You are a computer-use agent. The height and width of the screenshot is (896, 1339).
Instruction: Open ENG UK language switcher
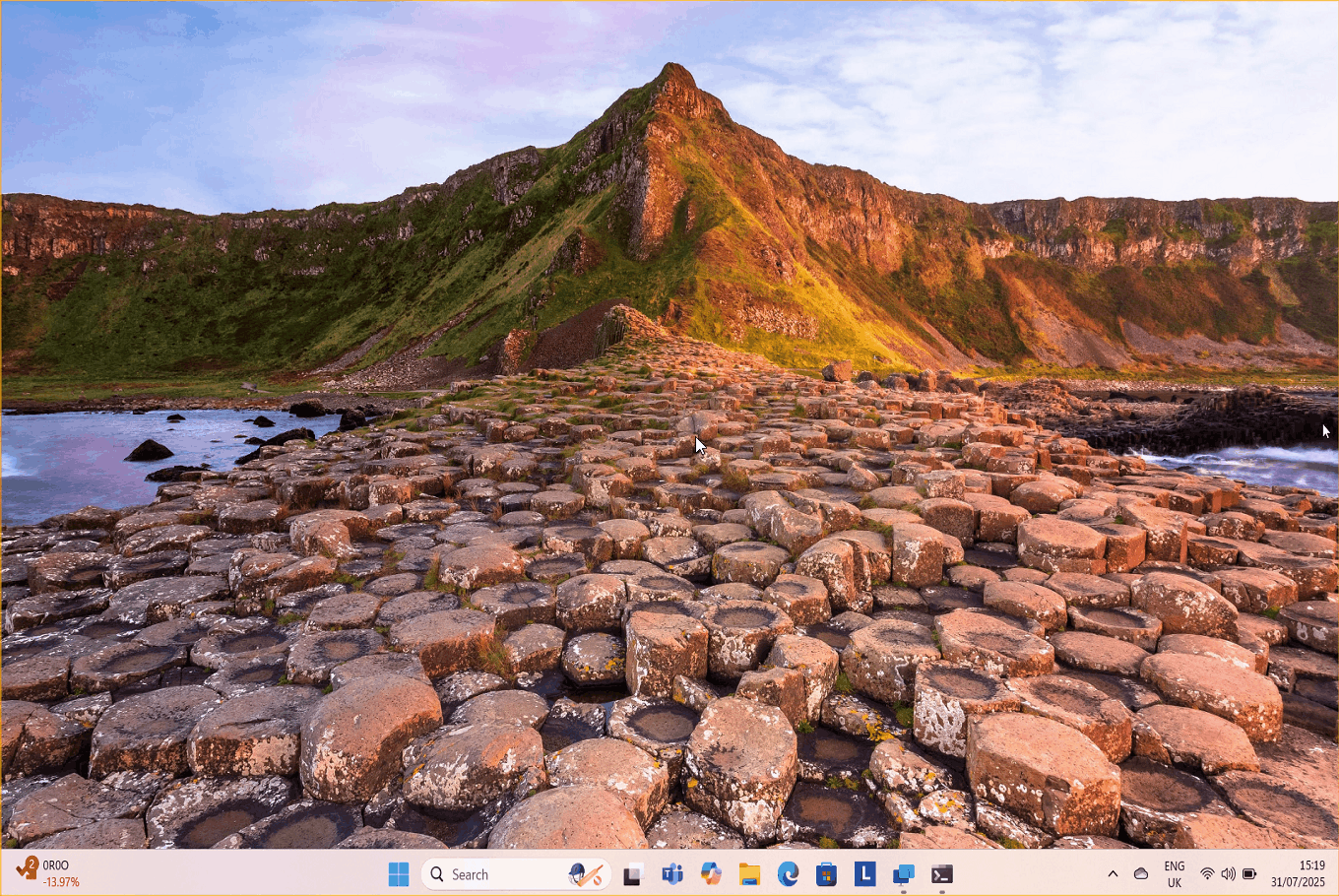tap(1175, 874)
